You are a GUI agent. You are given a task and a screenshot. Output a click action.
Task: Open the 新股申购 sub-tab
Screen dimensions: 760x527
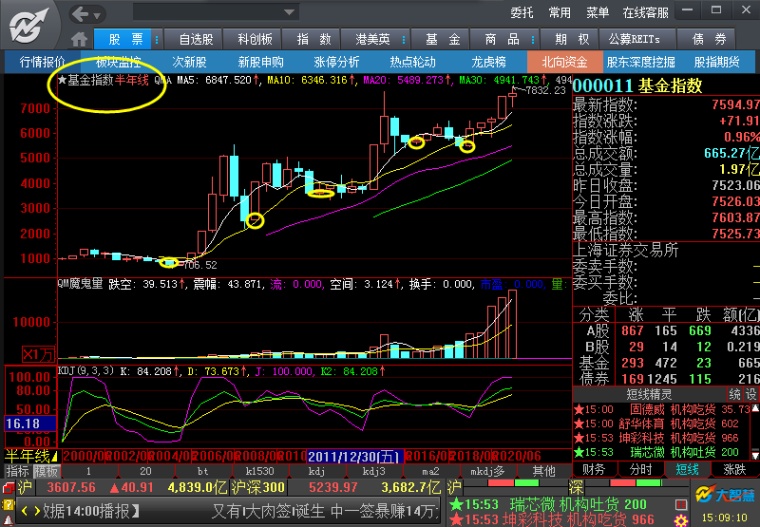pyautogui.click(x=261, y=62)
